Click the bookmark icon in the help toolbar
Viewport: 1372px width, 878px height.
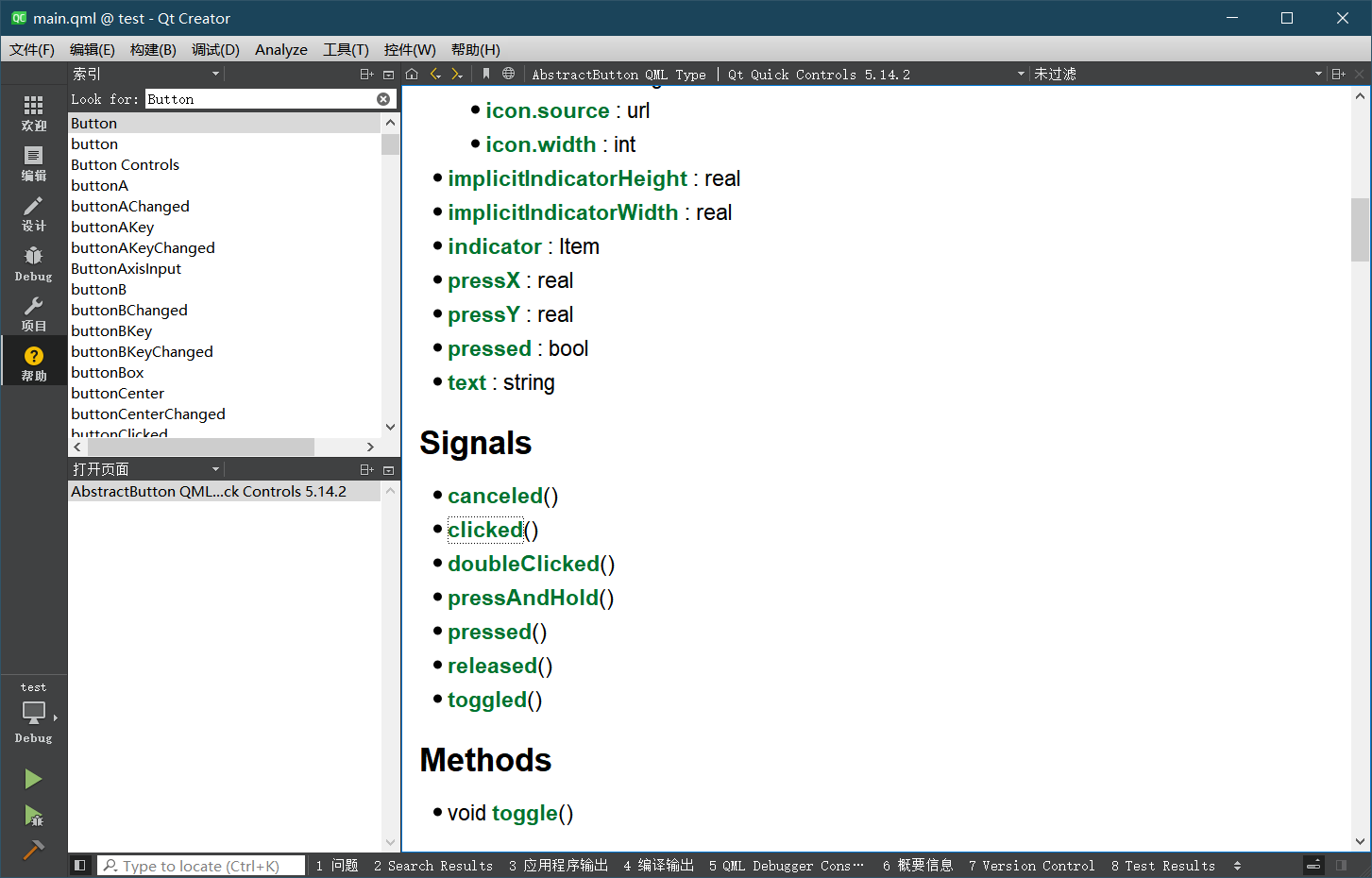point(487,74)
